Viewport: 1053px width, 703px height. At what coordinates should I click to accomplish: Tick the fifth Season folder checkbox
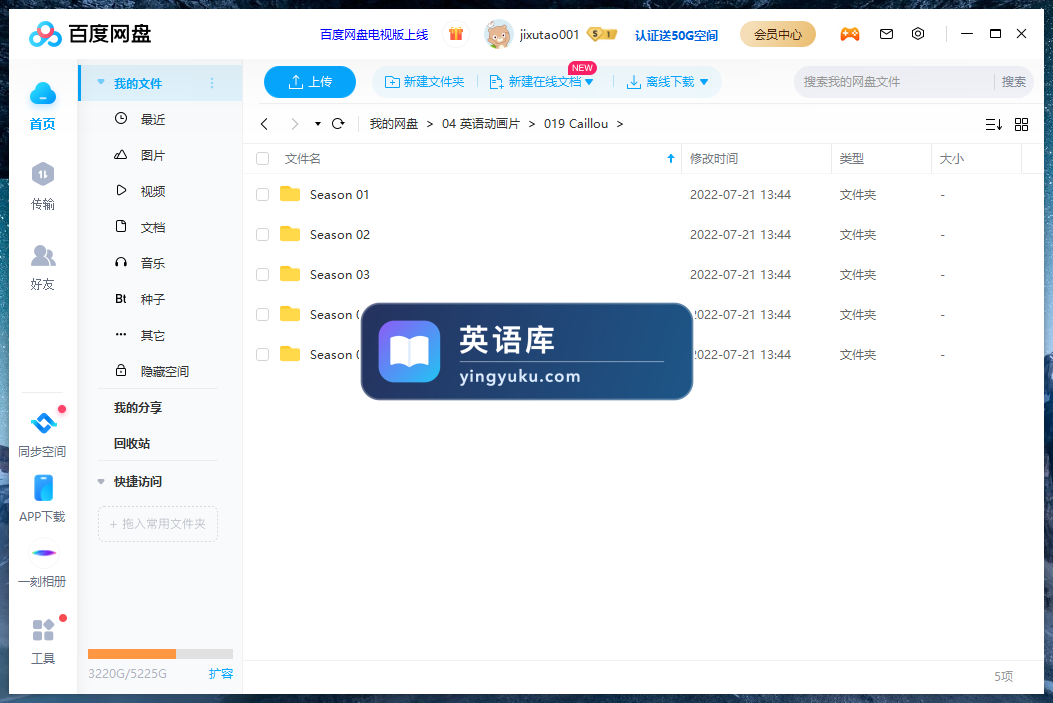click(263, 355)
